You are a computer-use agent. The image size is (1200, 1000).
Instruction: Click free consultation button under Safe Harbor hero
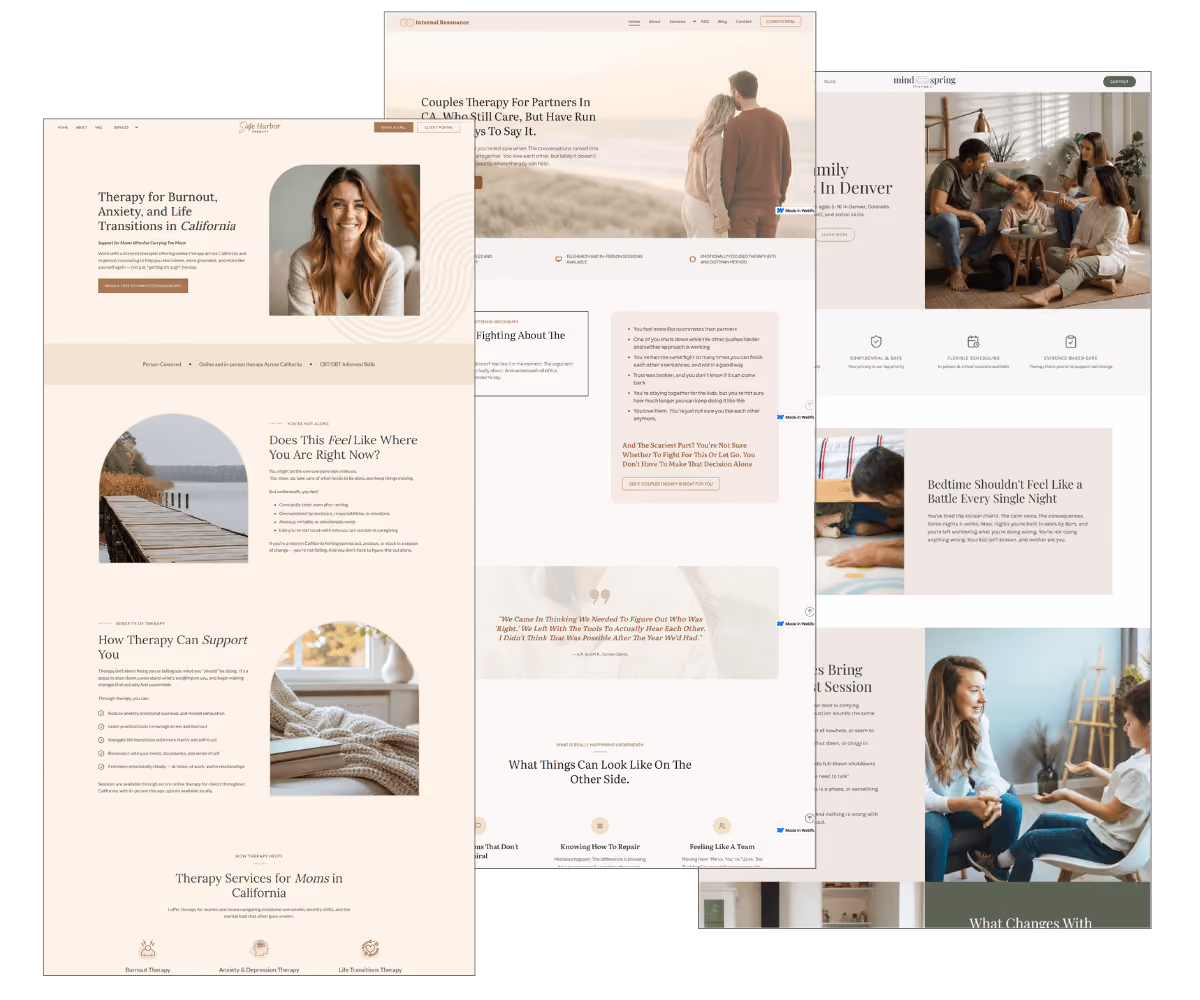(143, 286)
